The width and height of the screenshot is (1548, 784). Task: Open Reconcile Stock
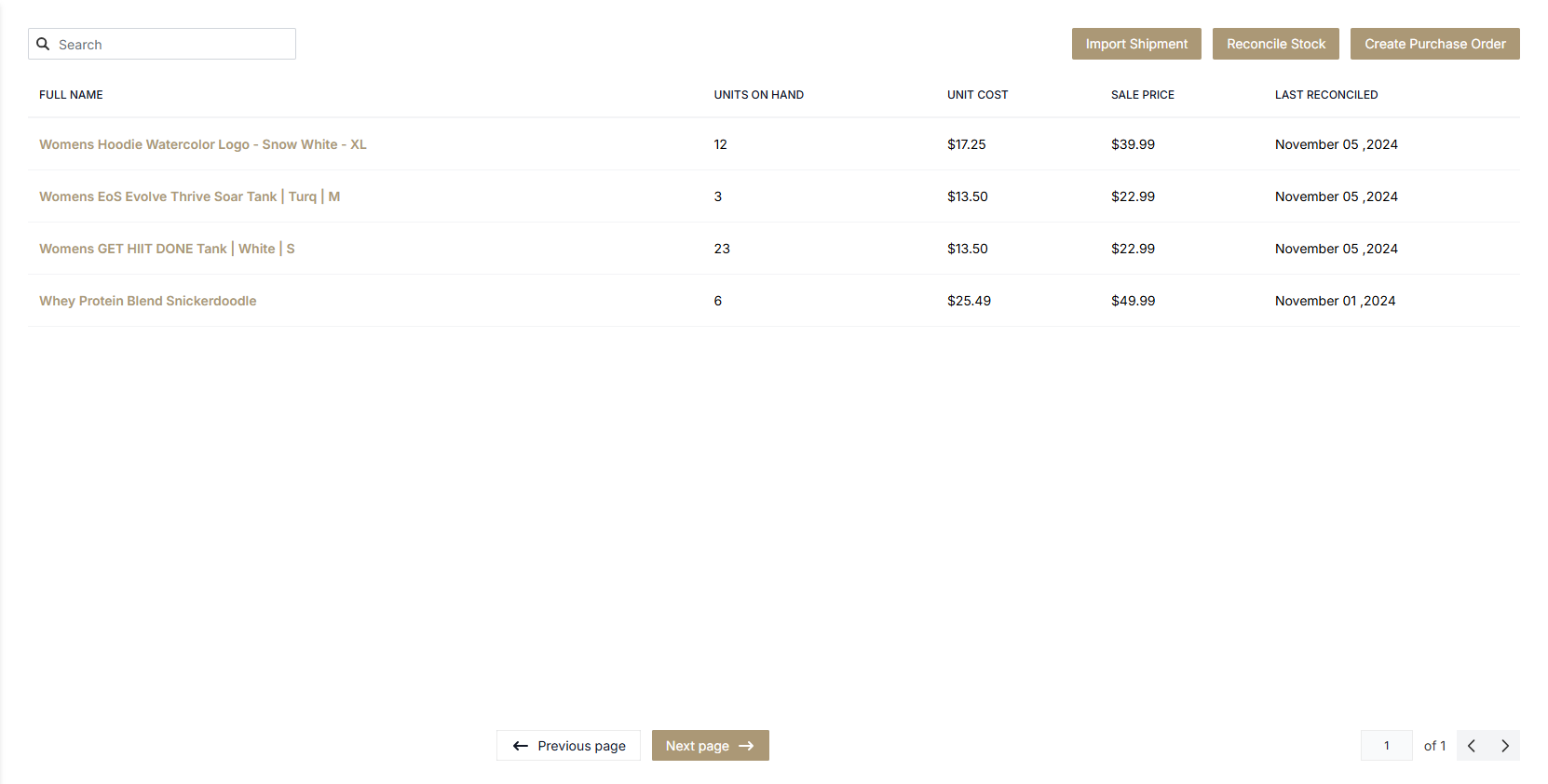(x=1275, y=44)
